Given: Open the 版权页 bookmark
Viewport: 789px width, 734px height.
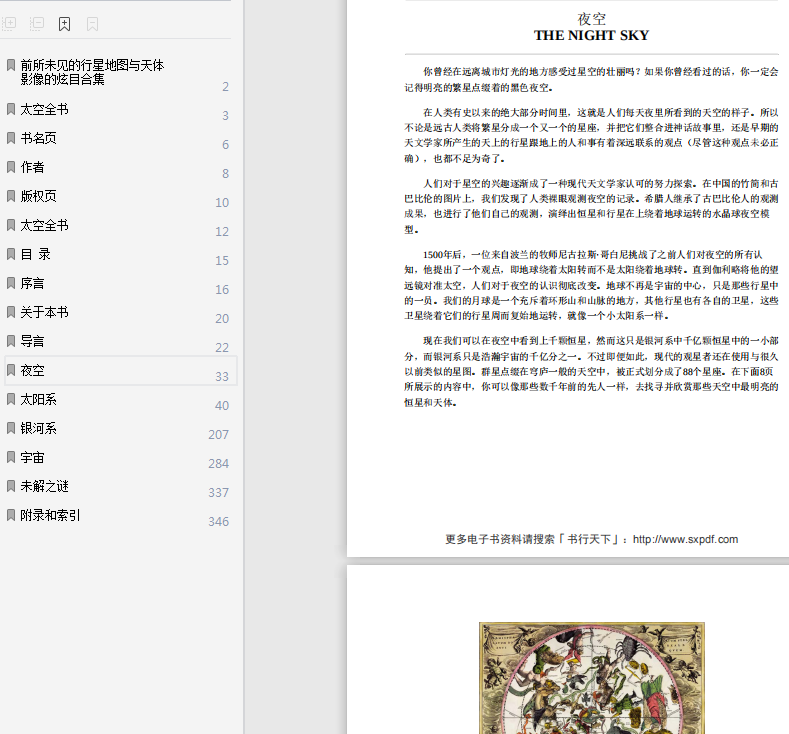Looking at the screenshot, I should tap(120, 196).
